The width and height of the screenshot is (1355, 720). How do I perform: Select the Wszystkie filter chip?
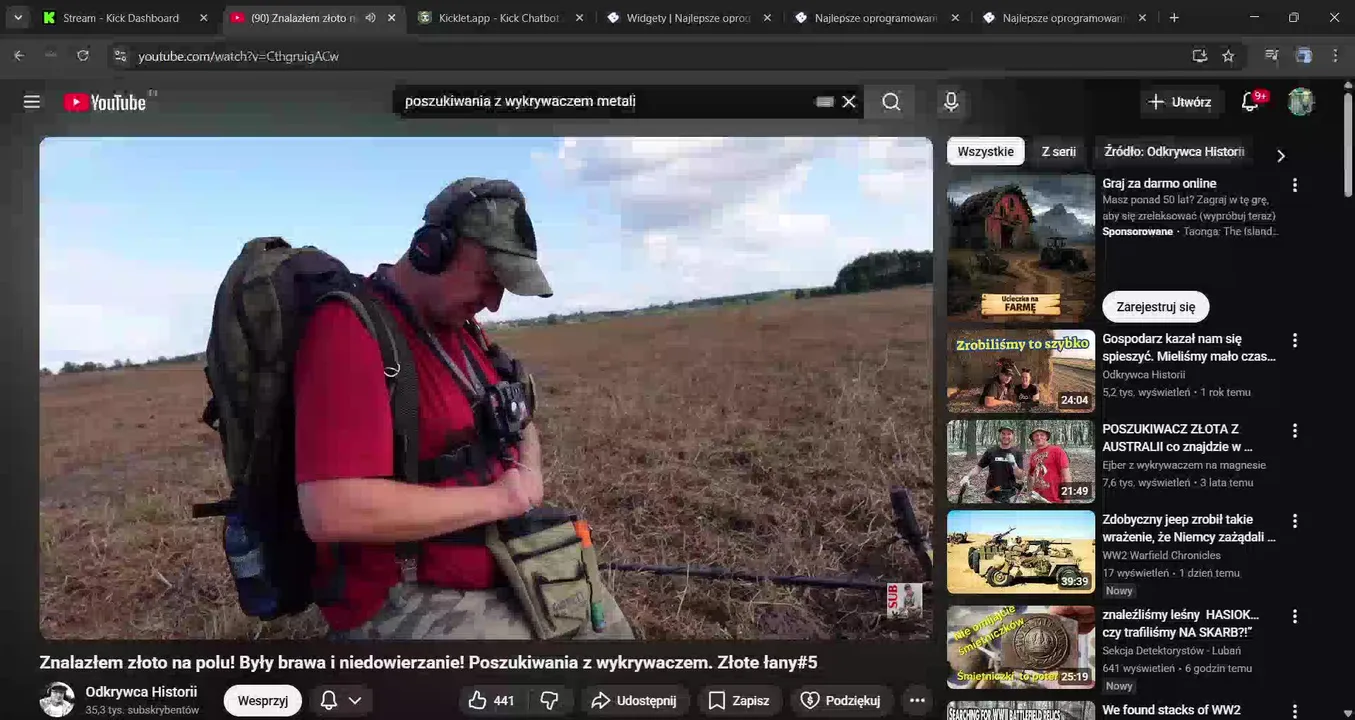coord(986,152)
